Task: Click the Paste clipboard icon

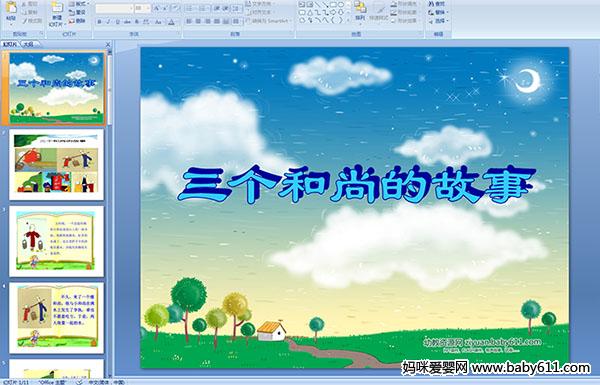Action: click(11, 8)
